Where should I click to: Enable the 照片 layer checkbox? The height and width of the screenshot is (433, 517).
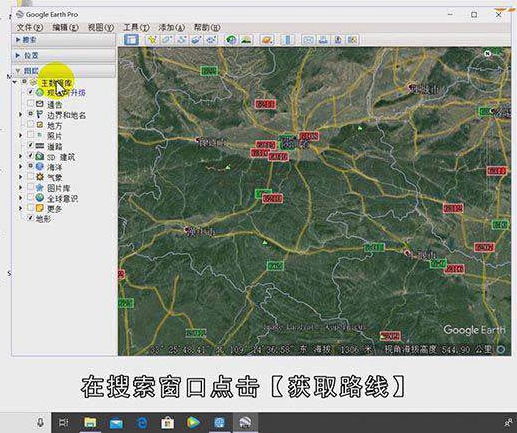click(30, 135)
